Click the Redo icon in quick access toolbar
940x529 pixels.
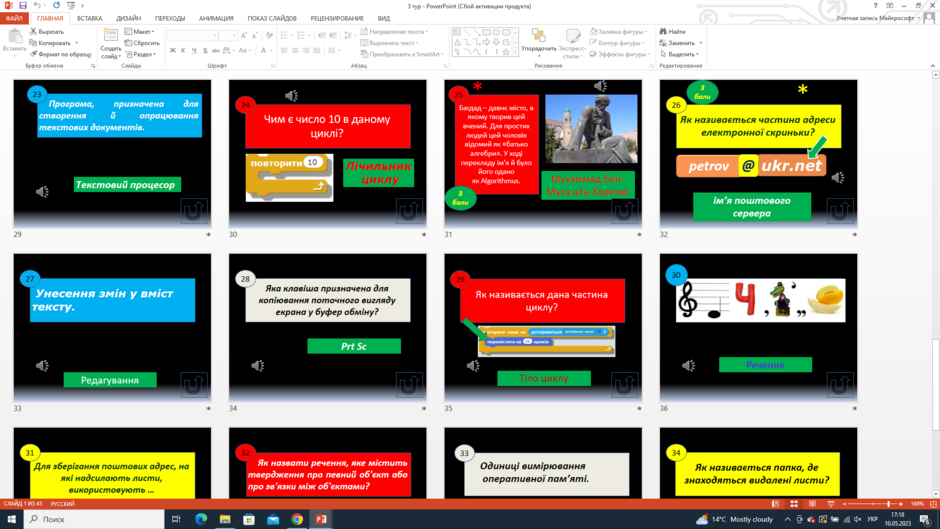tap(56, 5)
